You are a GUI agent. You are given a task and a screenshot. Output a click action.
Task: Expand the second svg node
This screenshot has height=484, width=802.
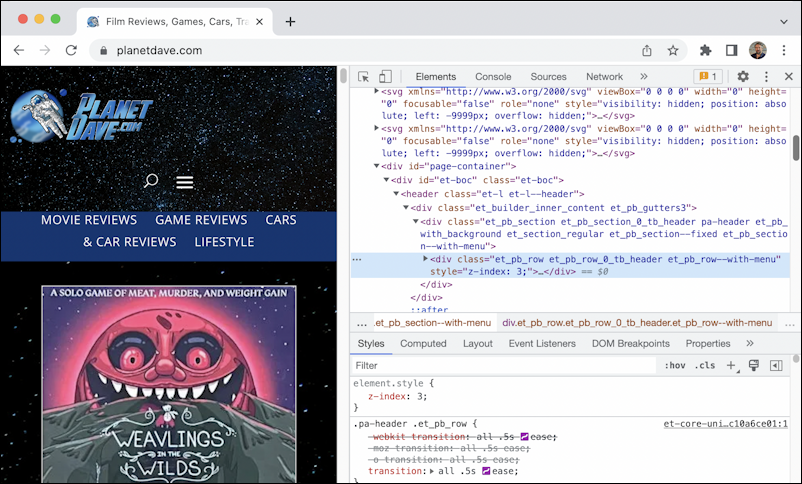click(x=376, y=128)
